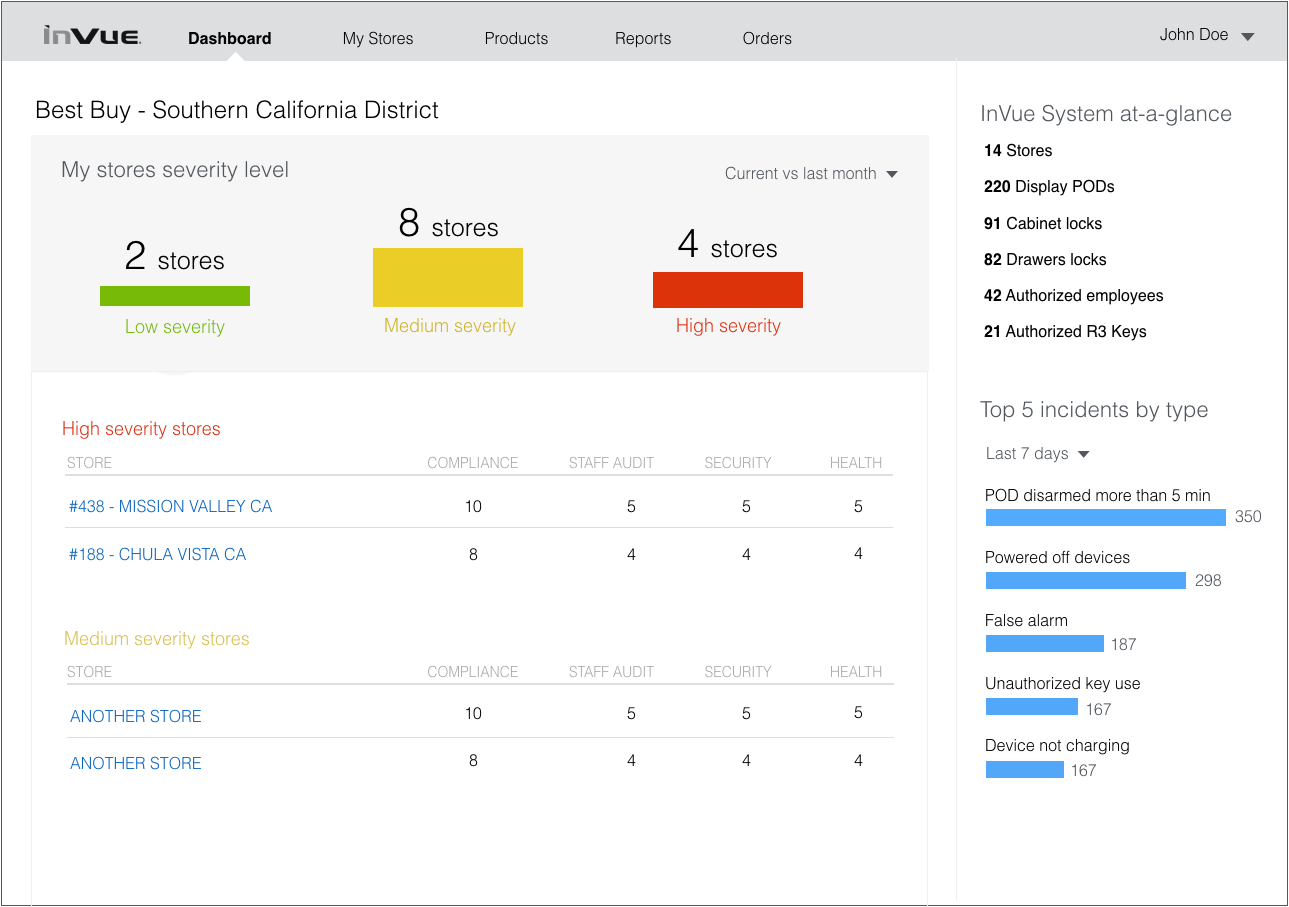Click the 14 Stores entry
This screenshot has width=1289, height=907.
1018,151
